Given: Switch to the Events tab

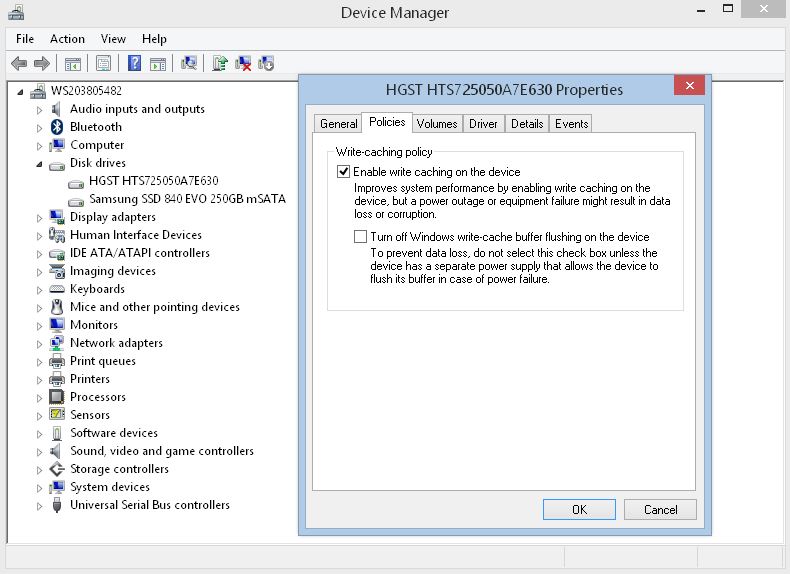Looking at the screenshot, I should 571,123.
